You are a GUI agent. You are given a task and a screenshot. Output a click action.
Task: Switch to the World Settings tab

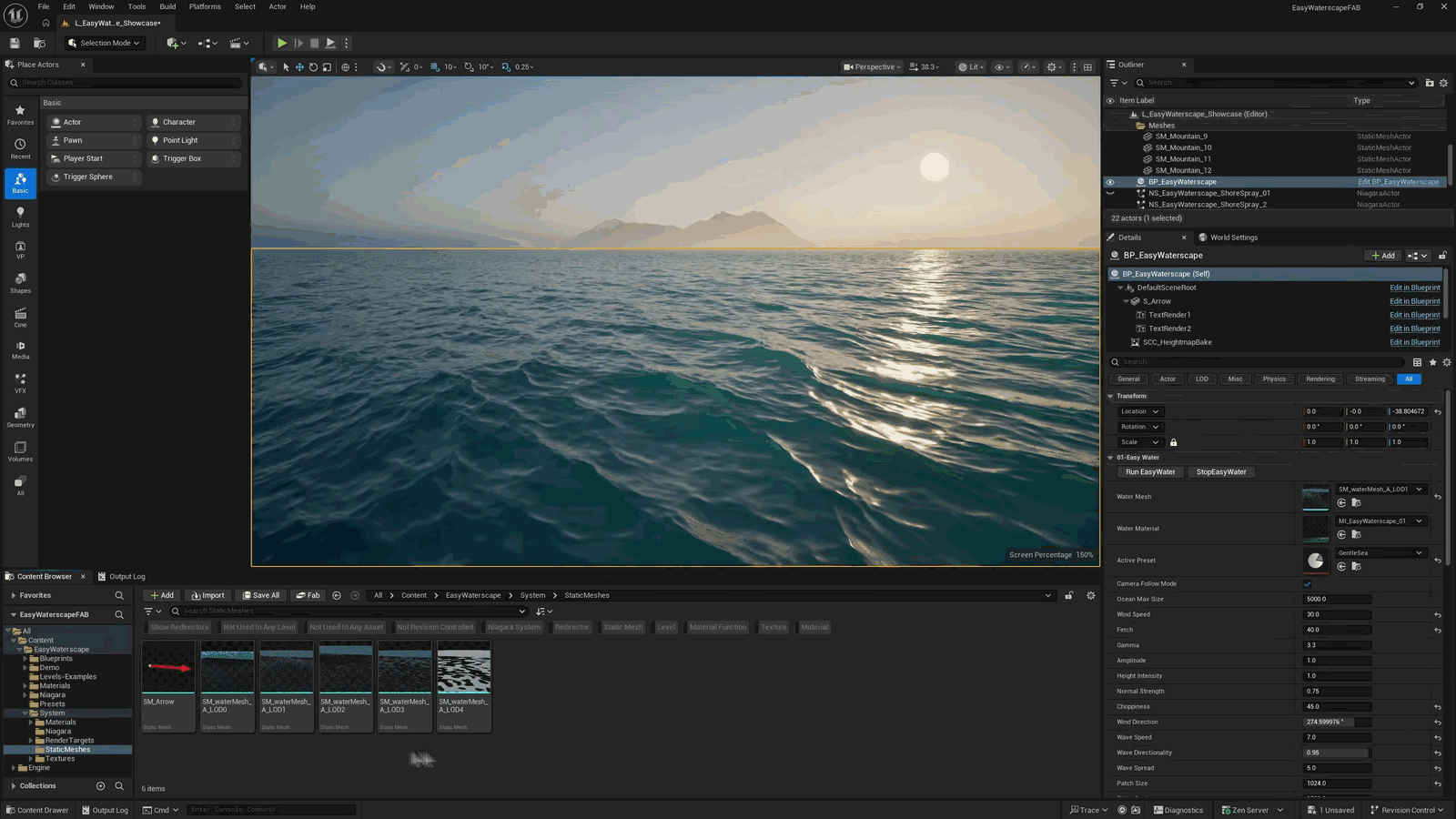(x=1228, y=238)
